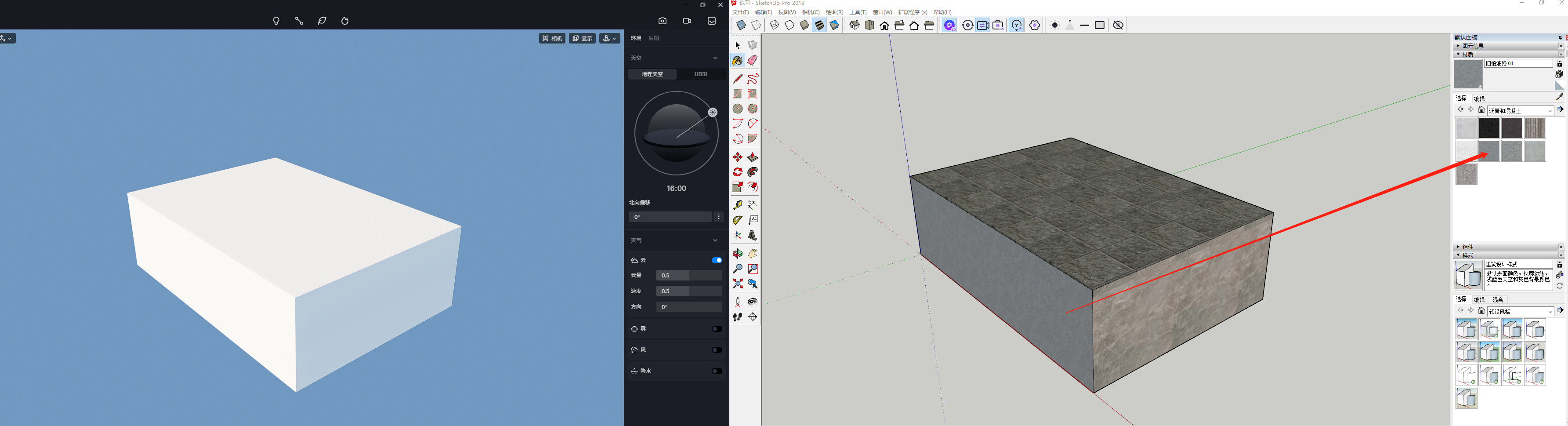
Task: Switch to the HDRI sky tab
Action: point(701,74)
